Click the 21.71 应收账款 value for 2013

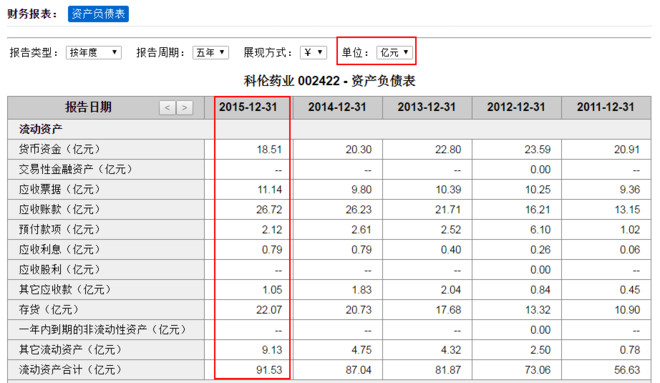point(448,209)
